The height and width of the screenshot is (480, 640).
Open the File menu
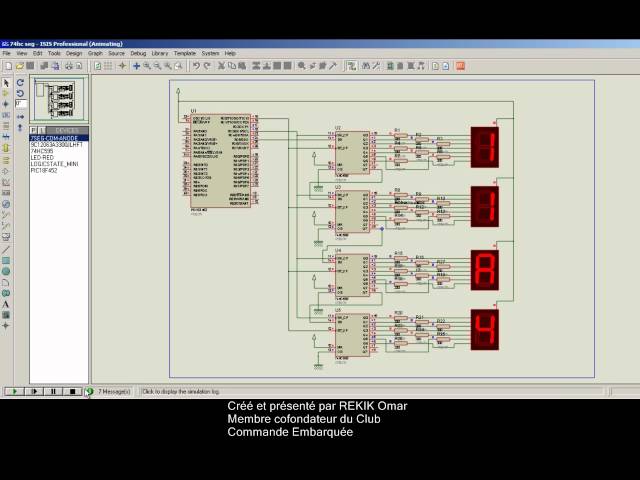[x=7, y=53]
